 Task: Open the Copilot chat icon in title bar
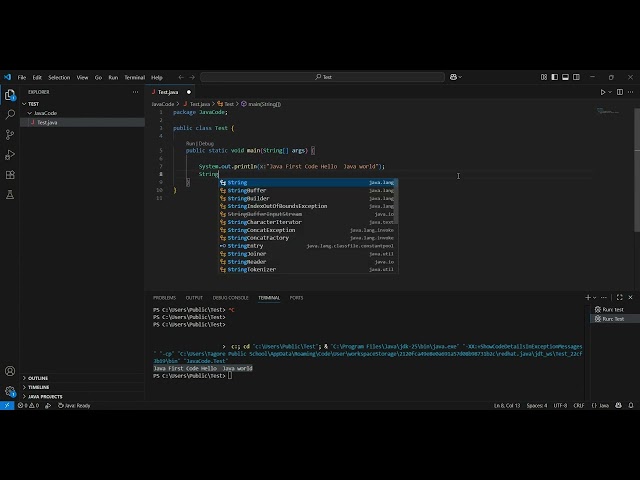(x=453, y=77)
